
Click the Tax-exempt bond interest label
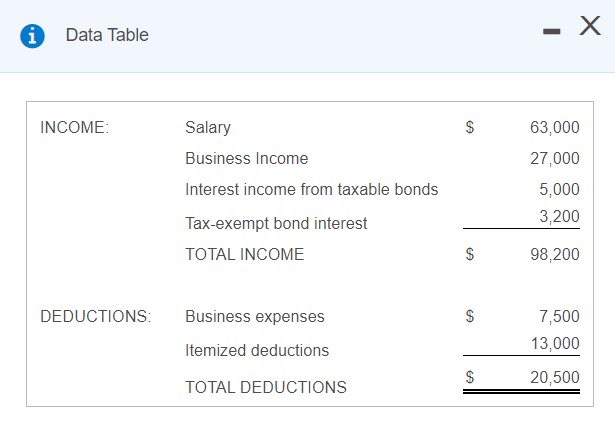pyautogui.click(x=276, y=224)
